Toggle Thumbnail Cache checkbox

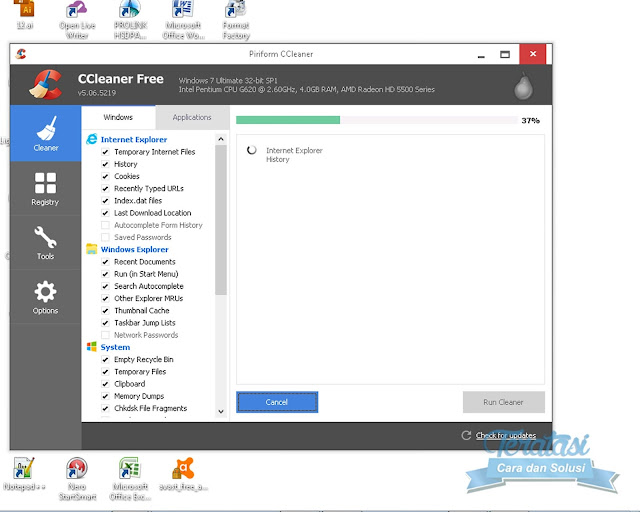105,311
